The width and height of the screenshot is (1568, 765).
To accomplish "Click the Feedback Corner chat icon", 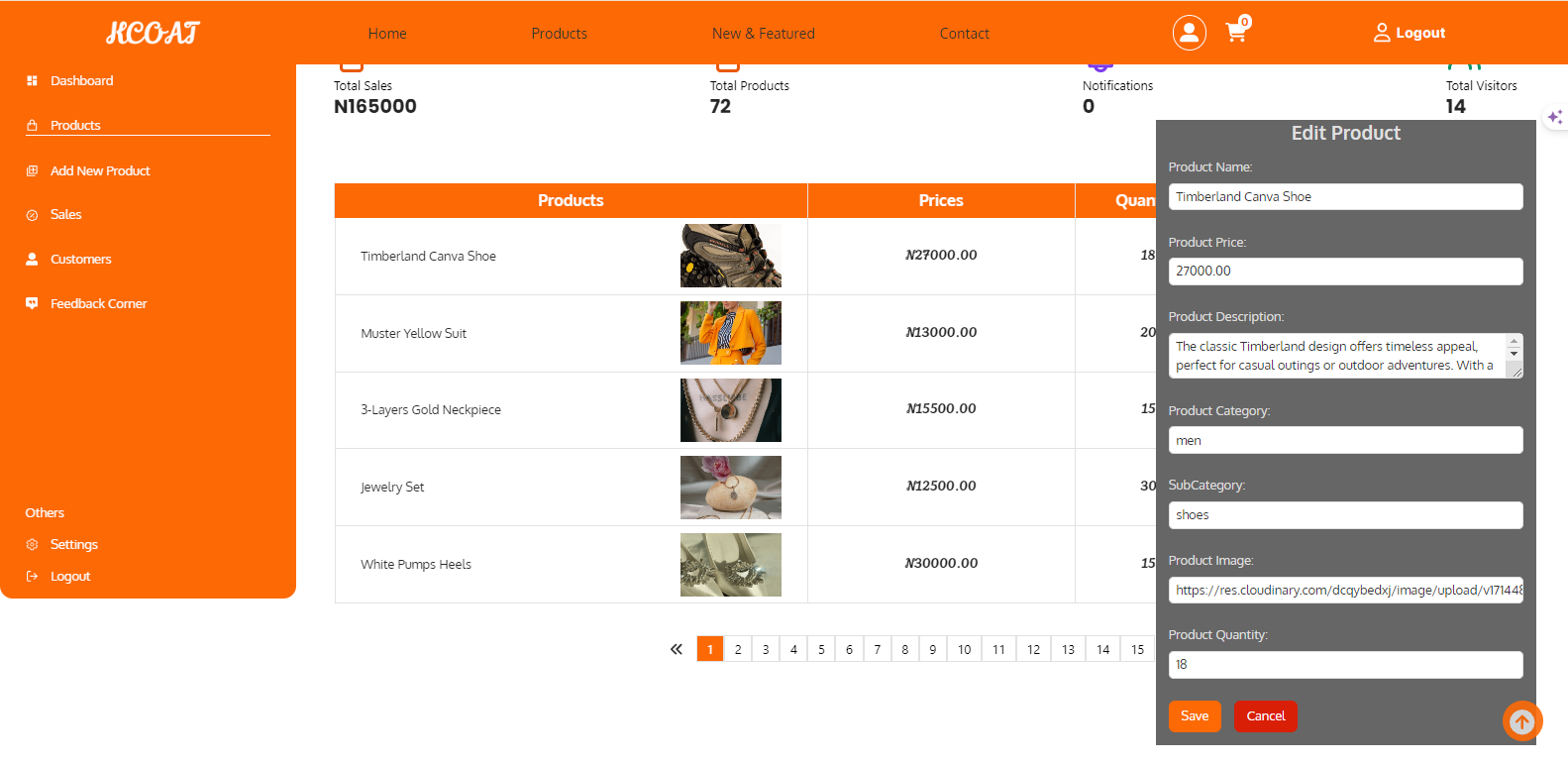I will pos(32,303).
